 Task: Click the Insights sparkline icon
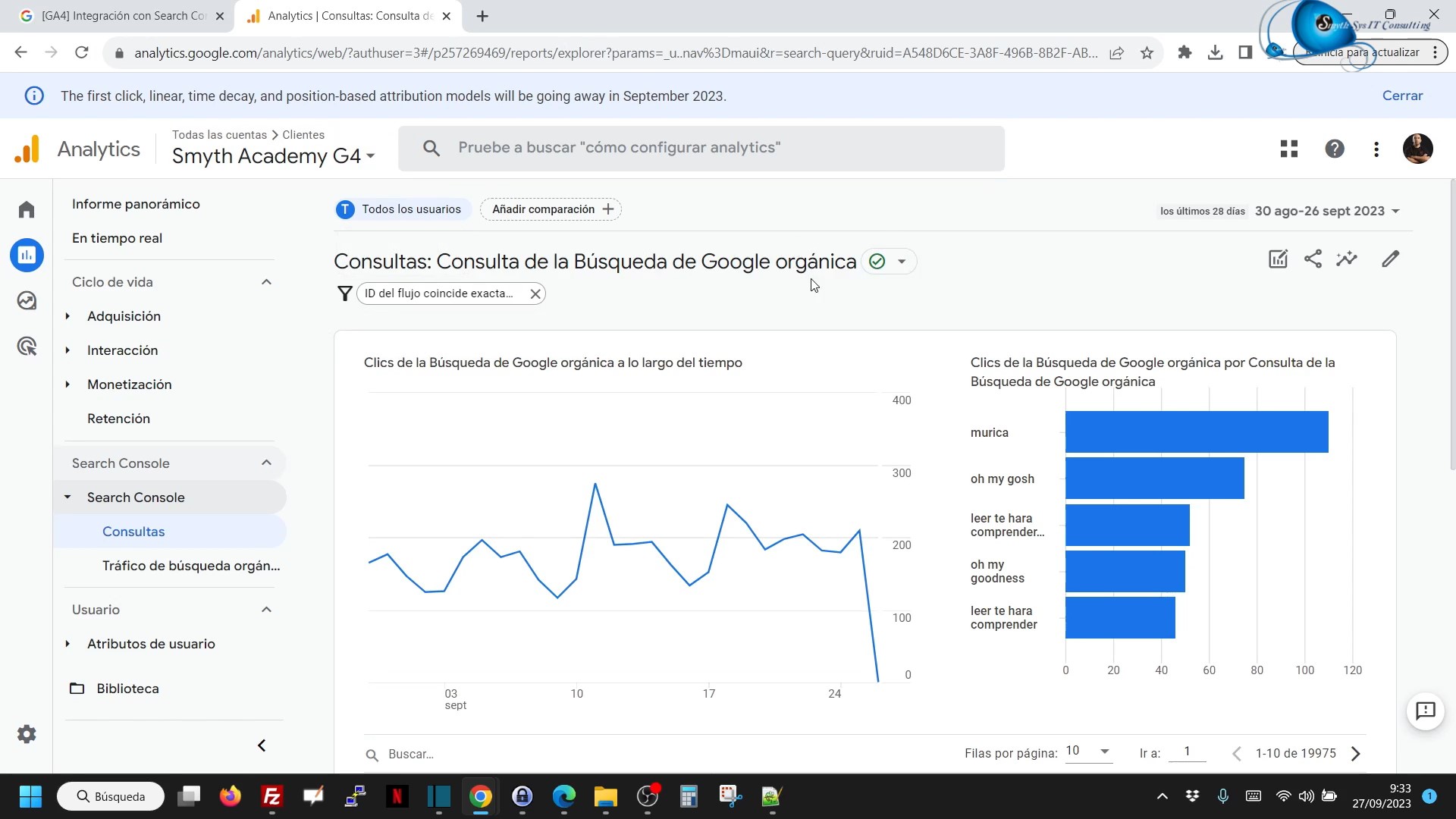pos(1347,259)
